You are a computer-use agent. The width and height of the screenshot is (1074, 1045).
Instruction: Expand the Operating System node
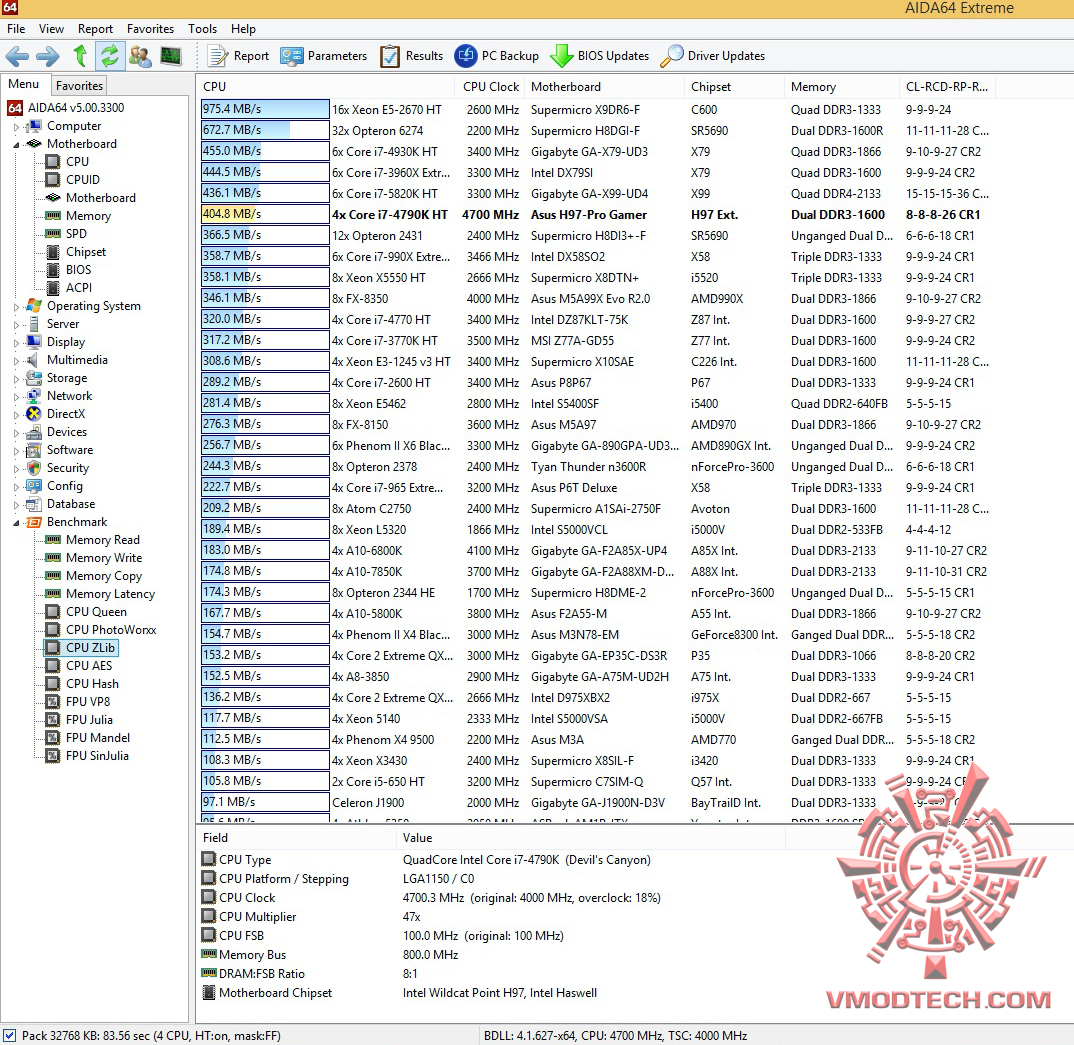click(x=16, y=307)
